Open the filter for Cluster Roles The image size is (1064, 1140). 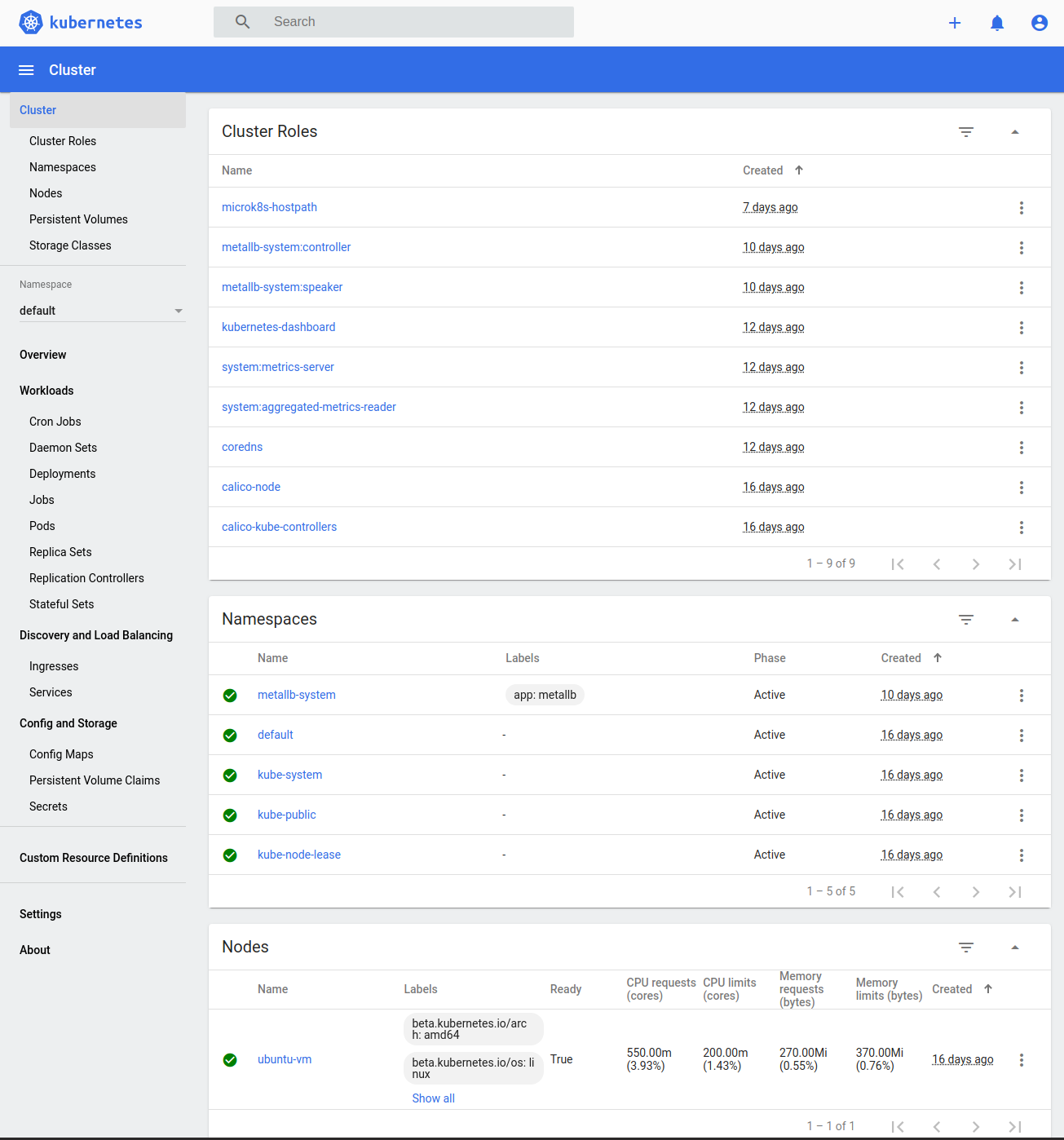(966, 132)
